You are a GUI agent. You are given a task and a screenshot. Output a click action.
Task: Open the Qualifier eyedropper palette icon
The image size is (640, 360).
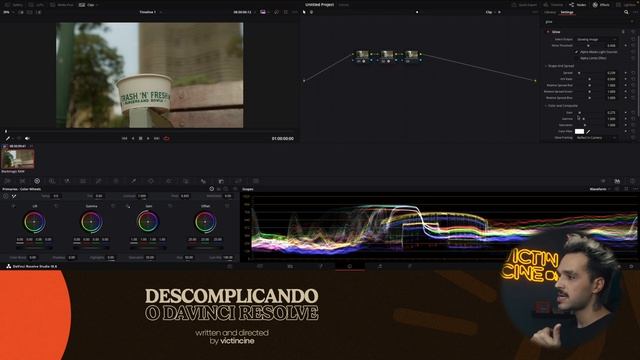tap(133, 181)
